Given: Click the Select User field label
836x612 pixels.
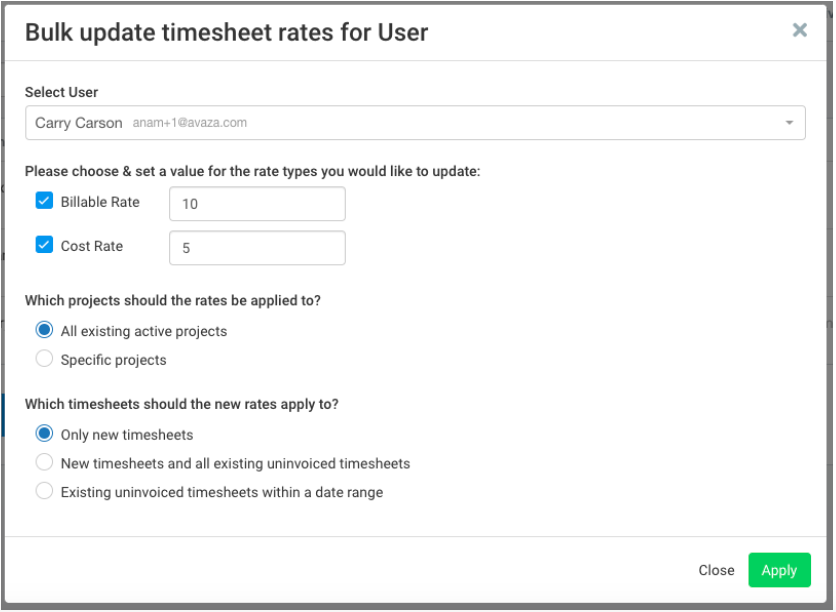Looking at the screenshot, I should 62,92.
